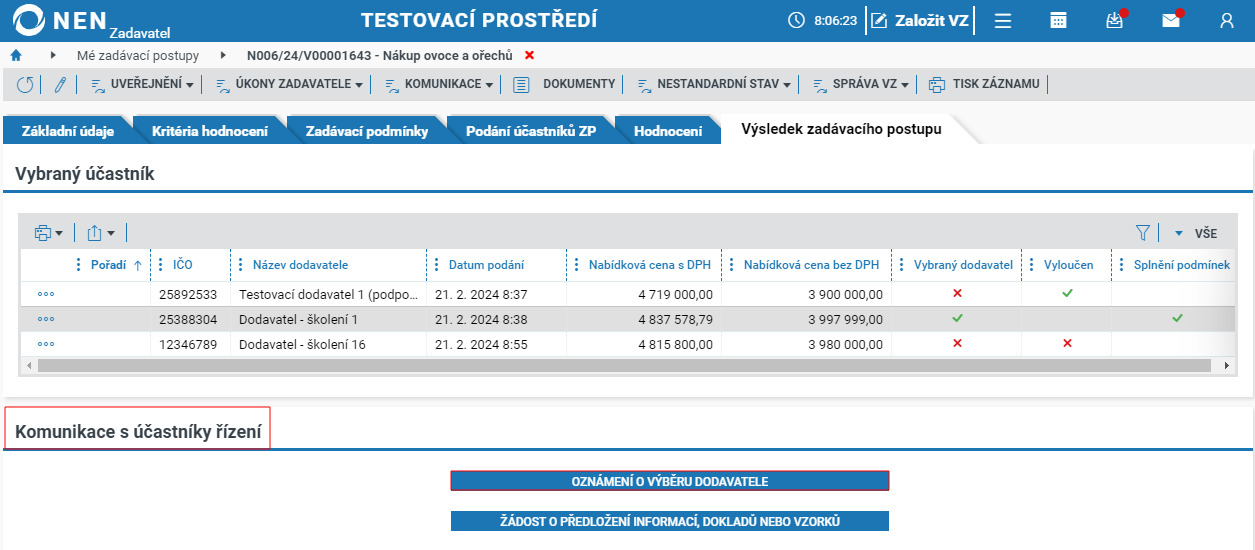
Task: Switch to the Kritéria hodnocení tab
Action: 209,131
